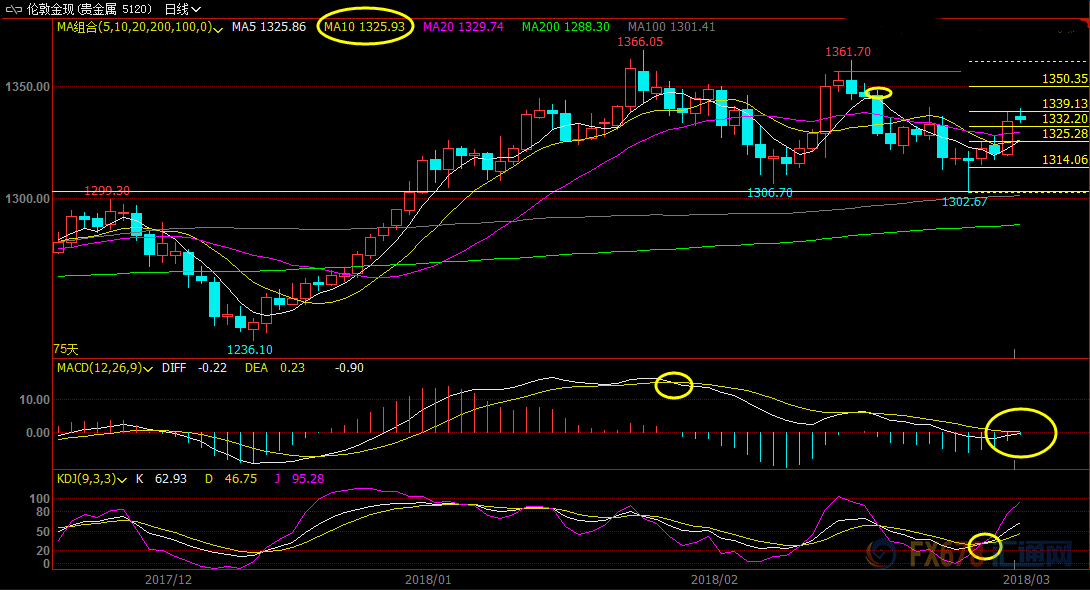Click the 1236.10 low price marker

tap(248, 349)
